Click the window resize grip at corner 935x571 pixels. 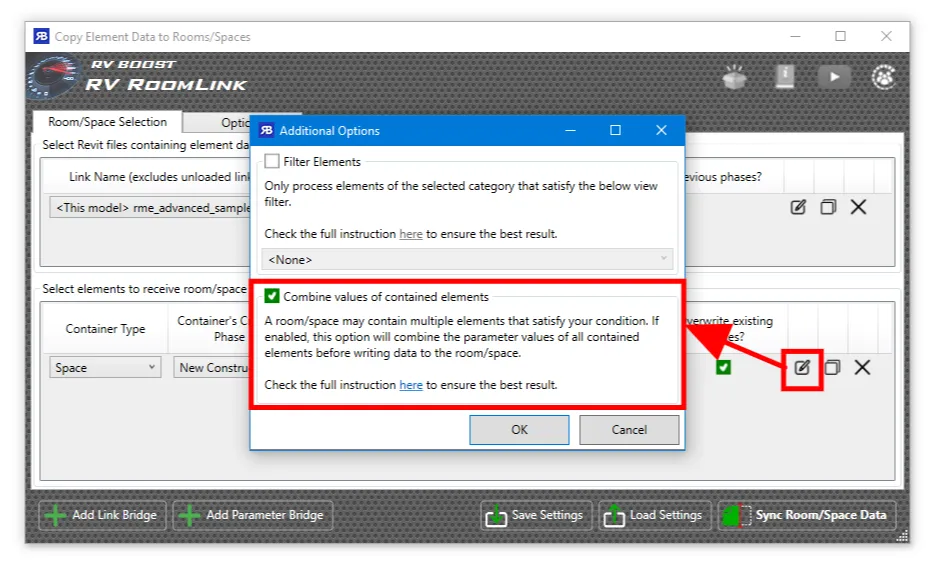(x=902, y=536)
